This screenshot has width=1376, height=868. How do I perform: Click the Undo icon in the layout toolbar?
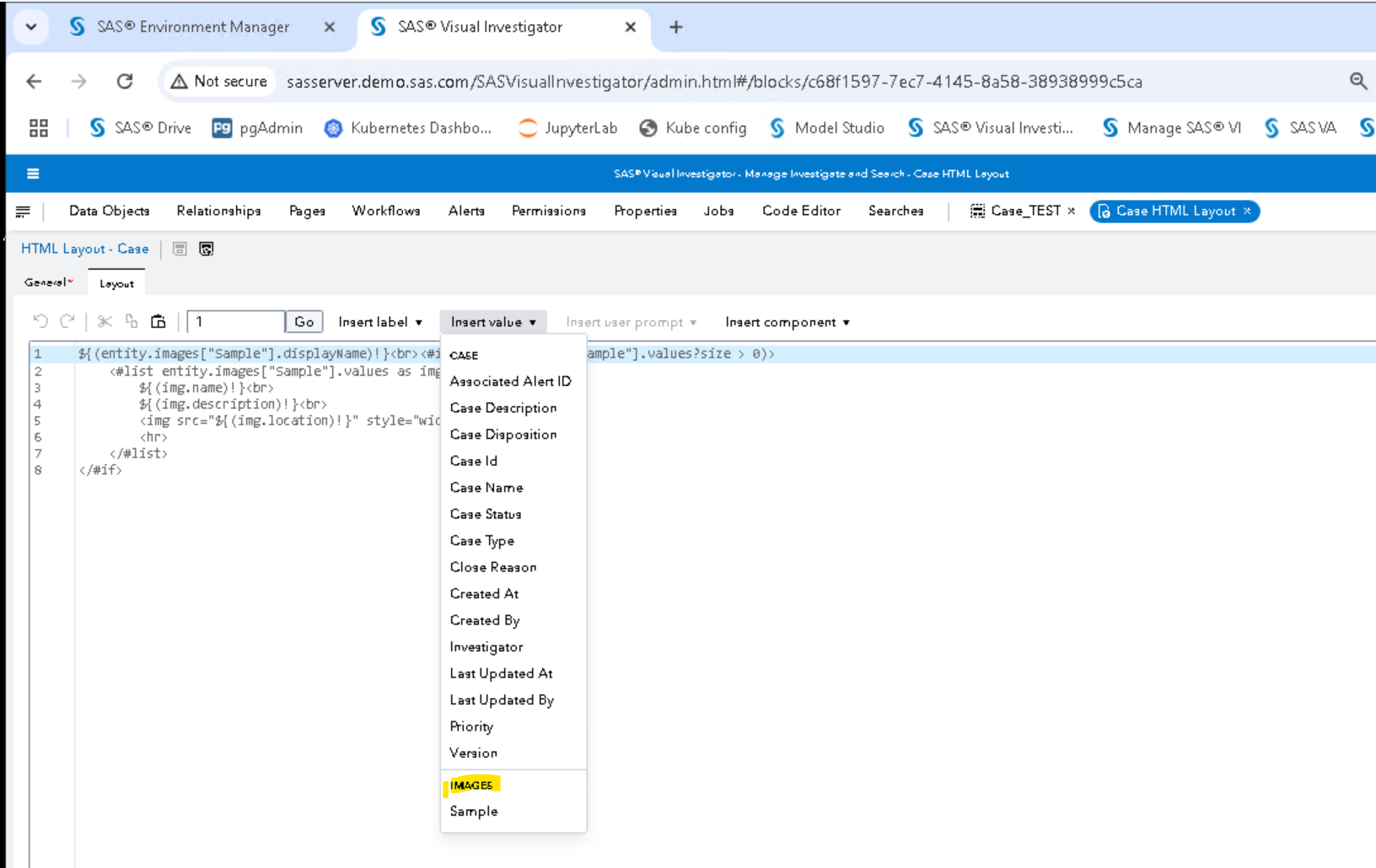click(40, 321)
